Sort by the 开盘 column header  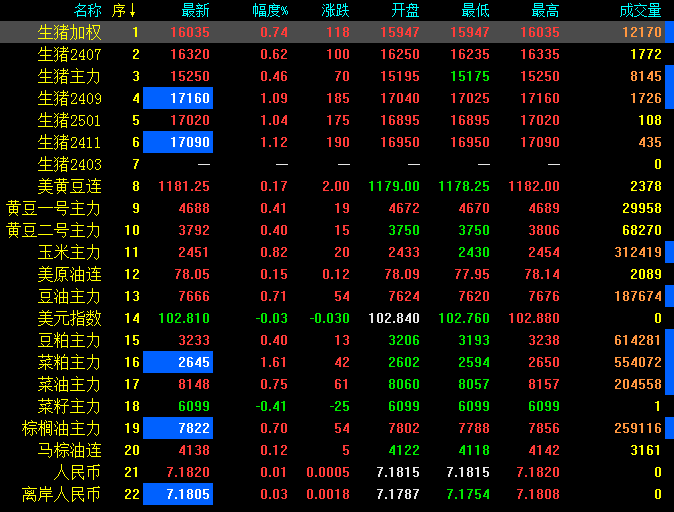coord(405,10)
